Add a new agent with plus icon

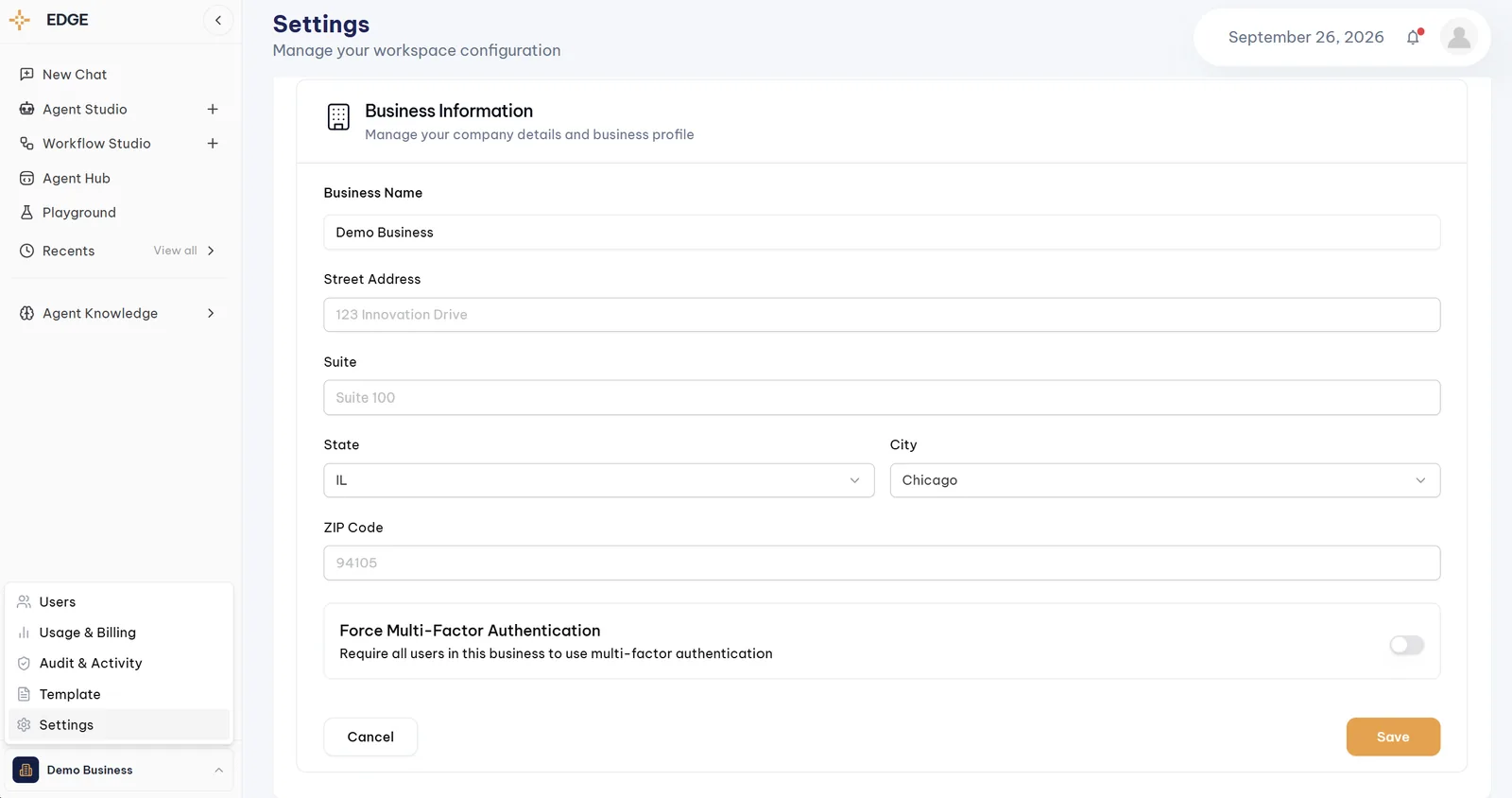pyautogui.click(x=213, y=109)
